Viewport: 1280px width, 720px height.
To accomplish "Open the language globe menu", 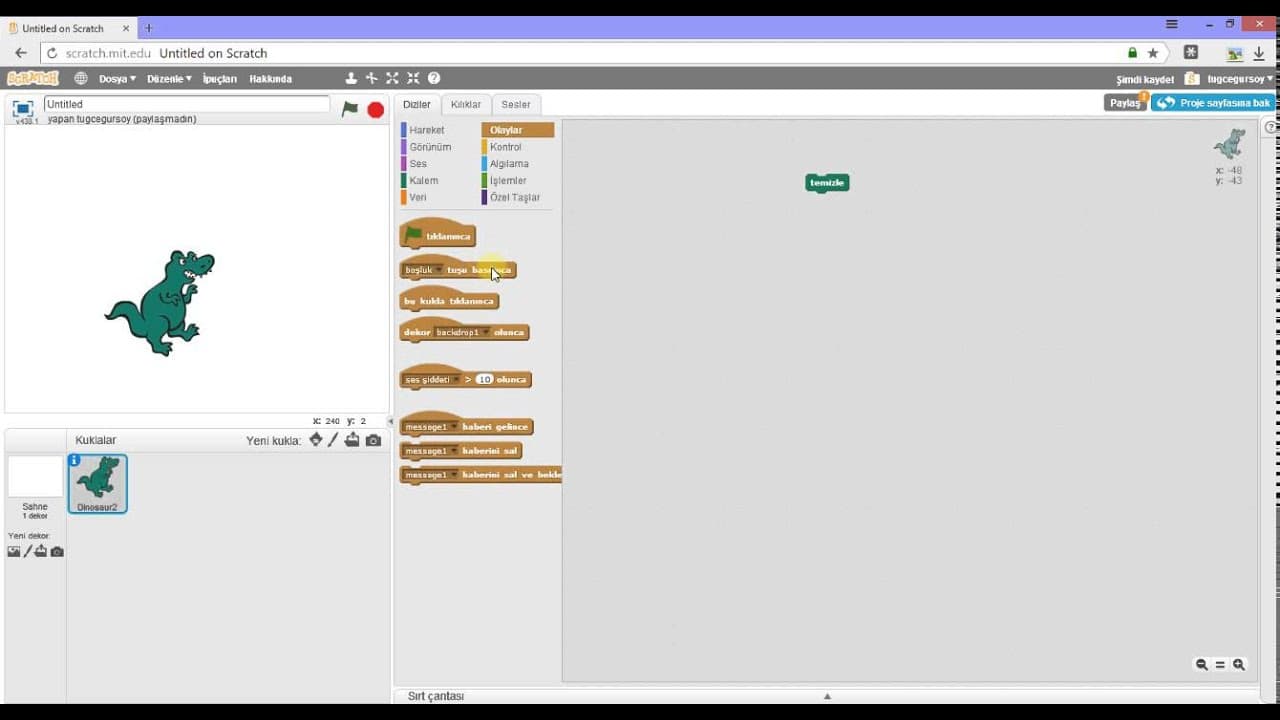I will (80, 78).
